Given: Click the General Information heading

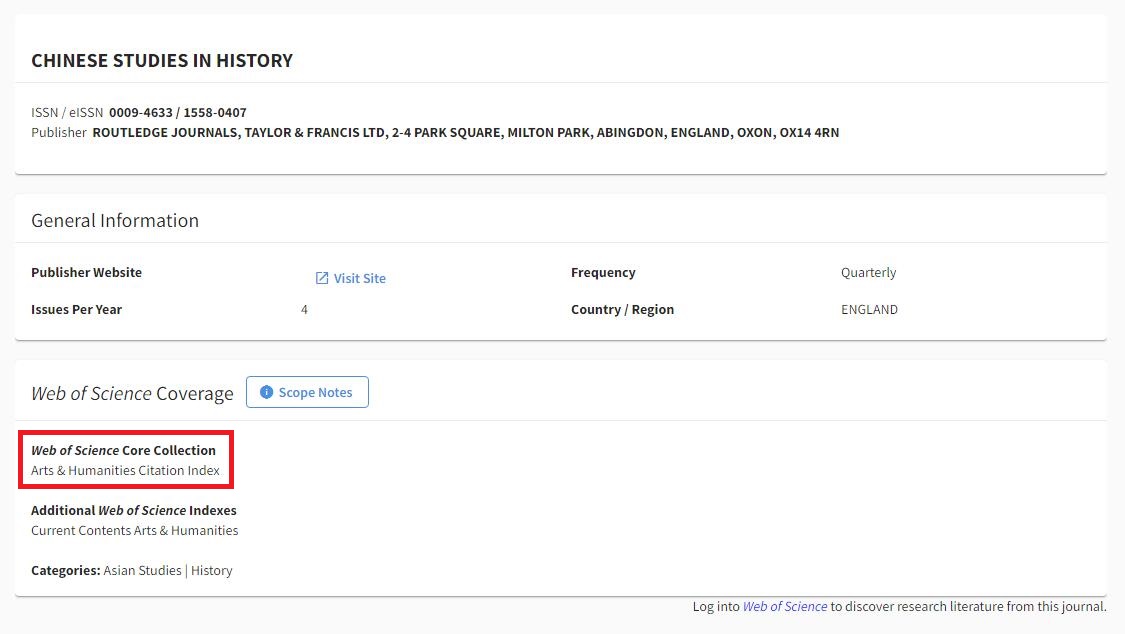Looking at the screenshot, I should point(115,221).
